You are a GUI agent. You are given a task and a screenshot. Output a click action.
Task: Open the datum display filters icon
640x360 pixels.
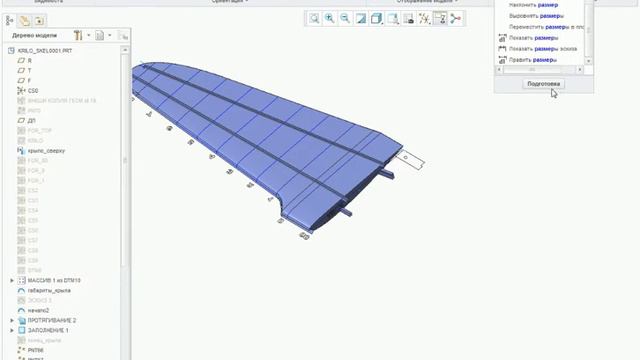(424, 18)
